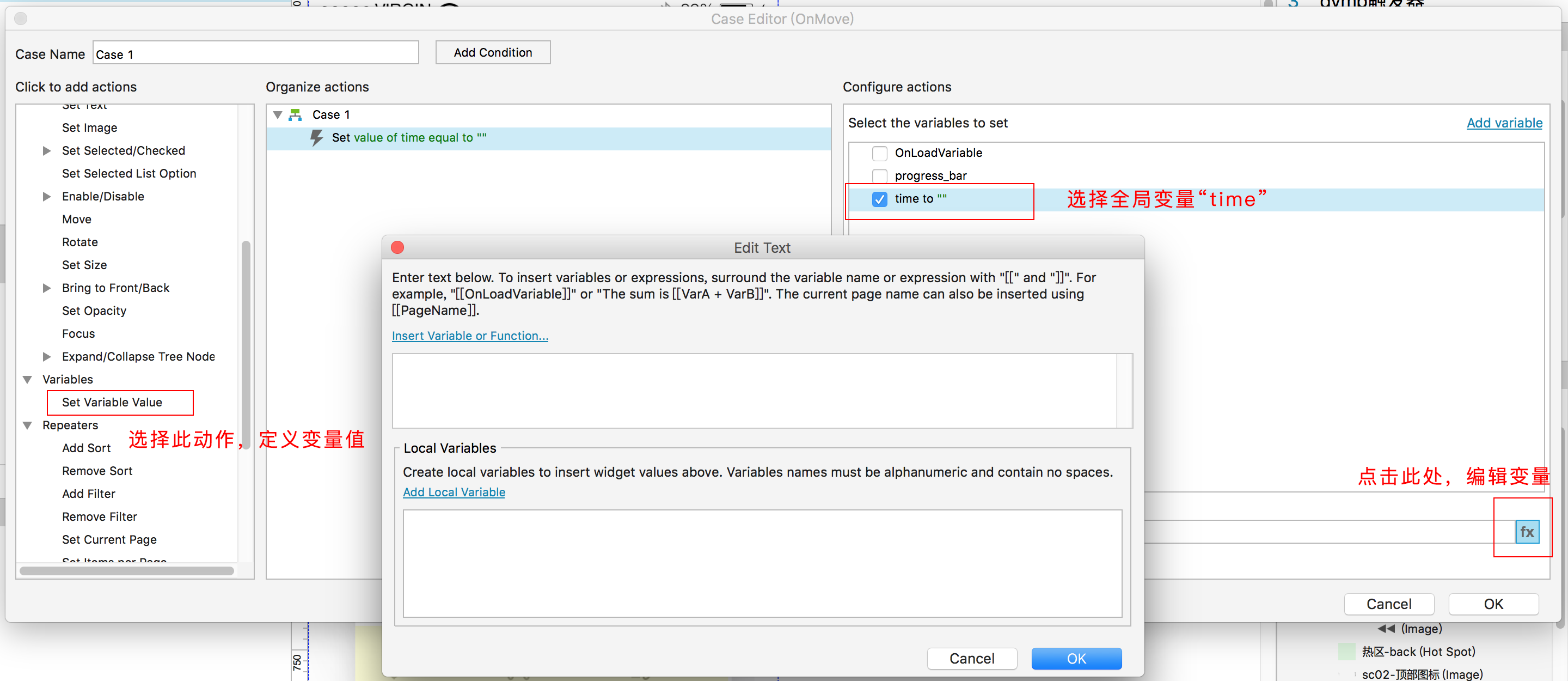Select the Set Variable Value action
Screen dimensions: 1568x681
[x=112, y=402]
